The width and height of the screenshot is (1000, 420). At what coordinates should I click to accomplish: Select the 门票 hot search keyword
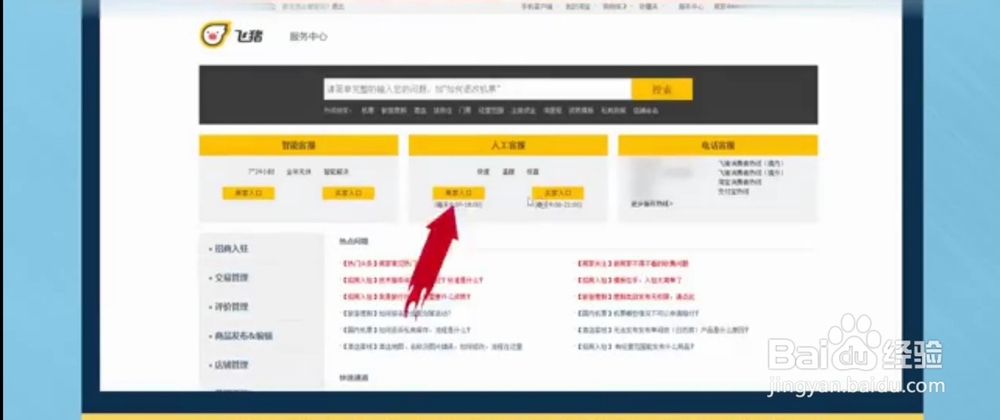[x=464, y=110]
